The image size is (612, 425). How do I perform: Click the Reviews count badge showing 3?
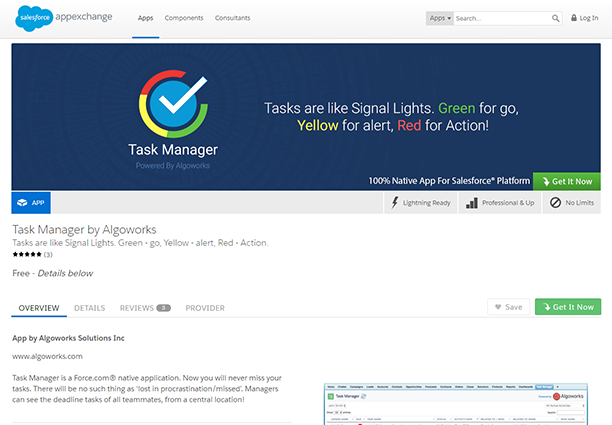[x=164, y=308]
